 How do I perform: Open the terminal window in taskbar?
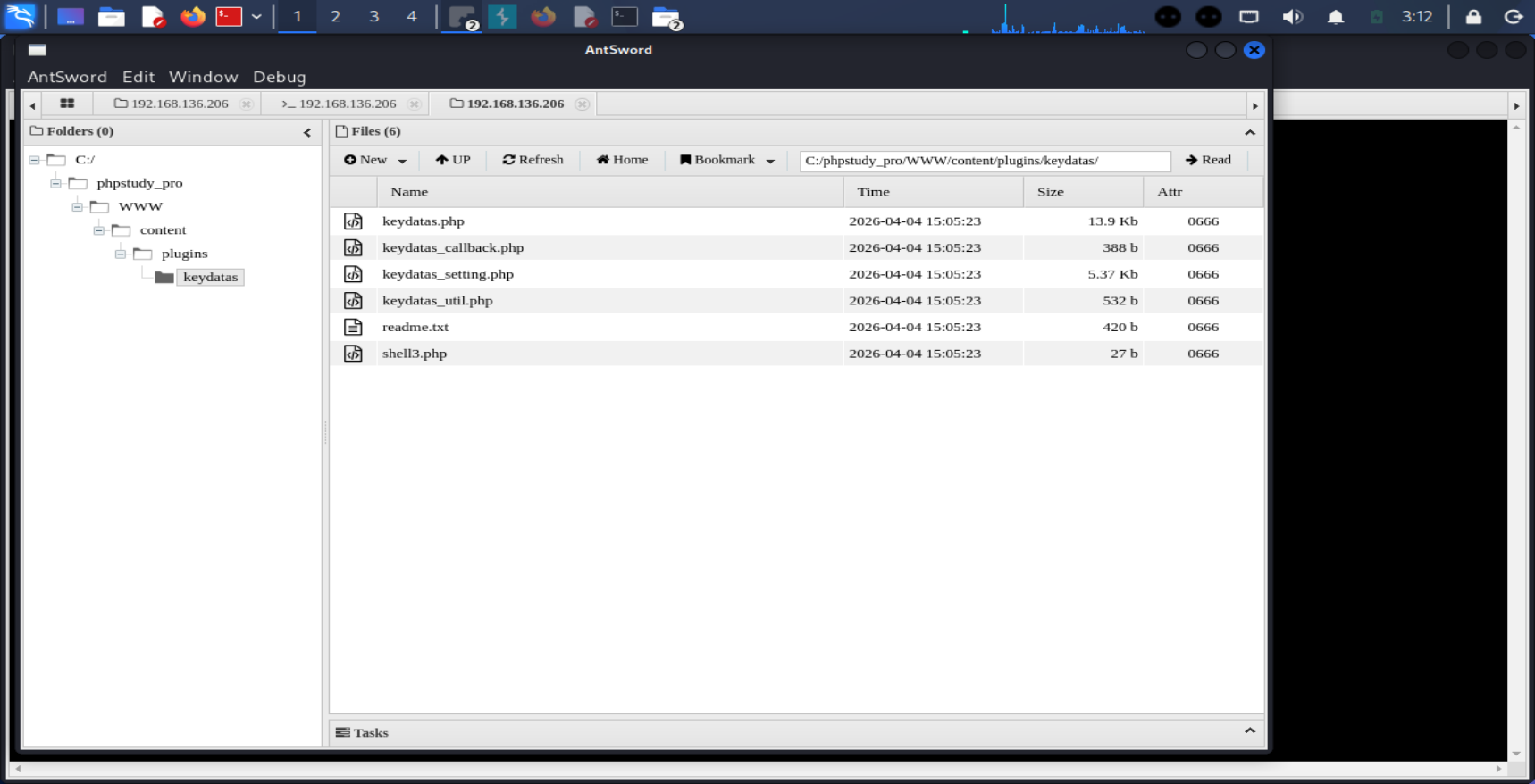624,16
